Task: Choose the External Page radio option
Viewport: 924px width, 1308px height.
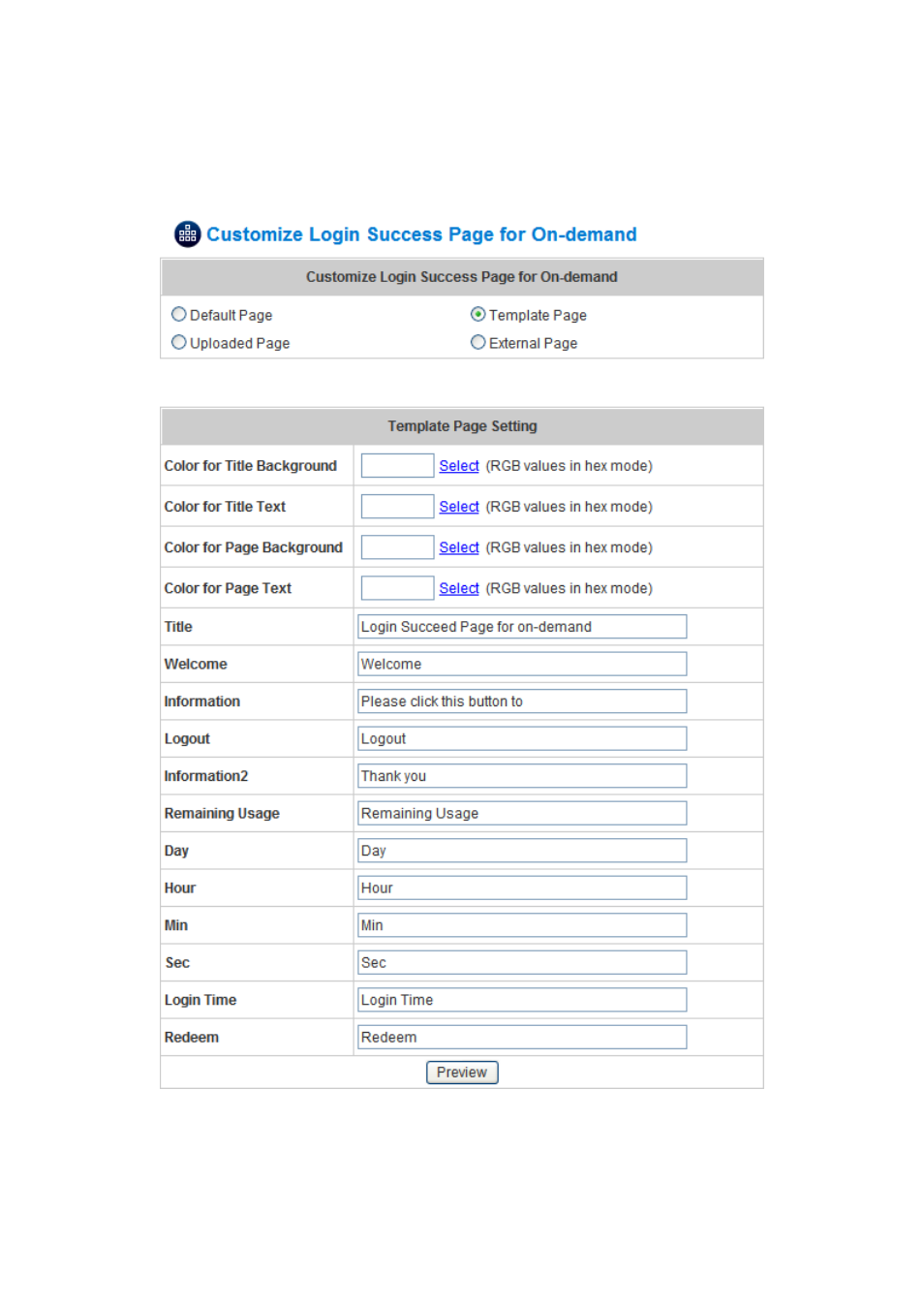Action: click(478, 343)
